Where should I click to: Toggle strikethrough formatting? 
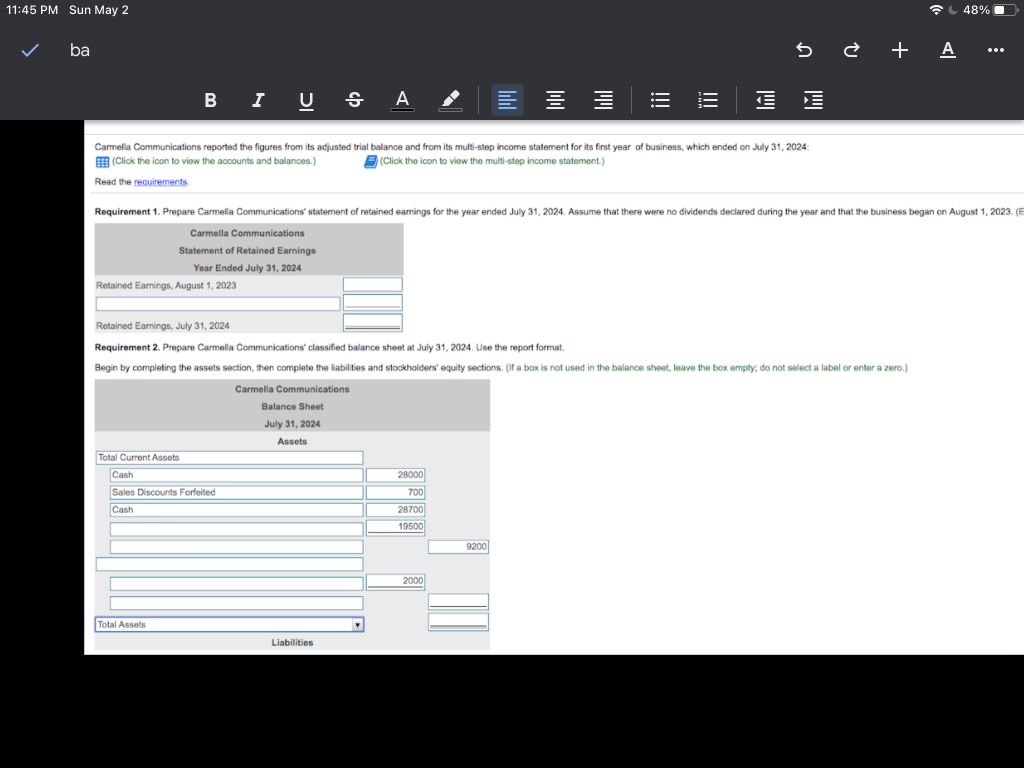pyautogui.click(x=354, y=100)
